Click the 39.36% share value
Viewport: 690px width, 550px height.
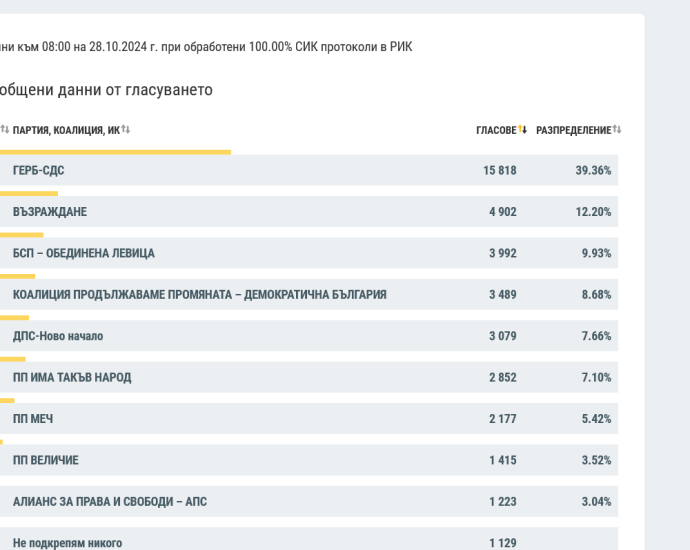[593, 170]
